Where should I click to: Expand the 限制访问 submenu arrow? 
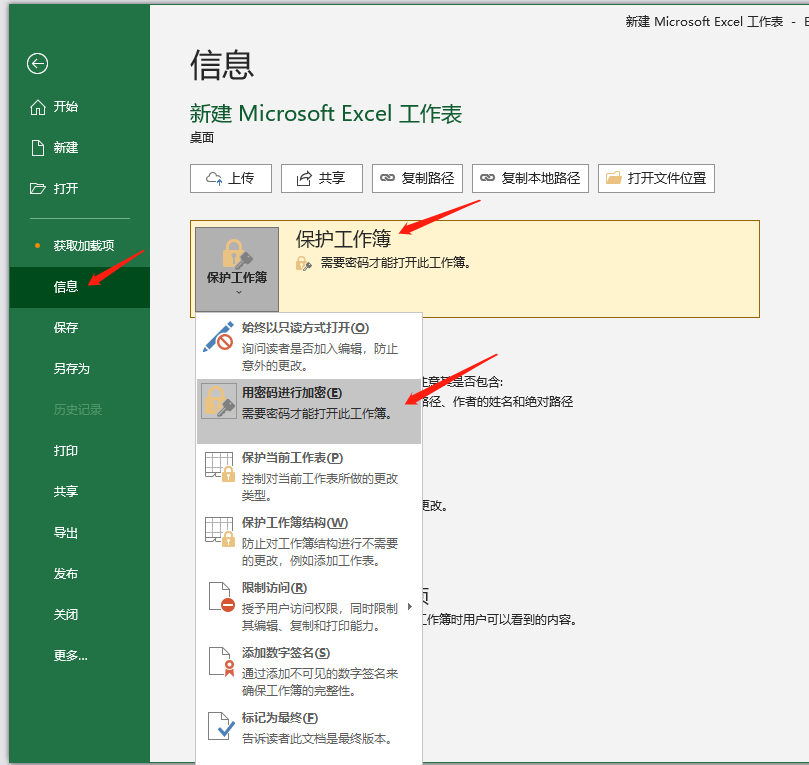coord(410,607)
